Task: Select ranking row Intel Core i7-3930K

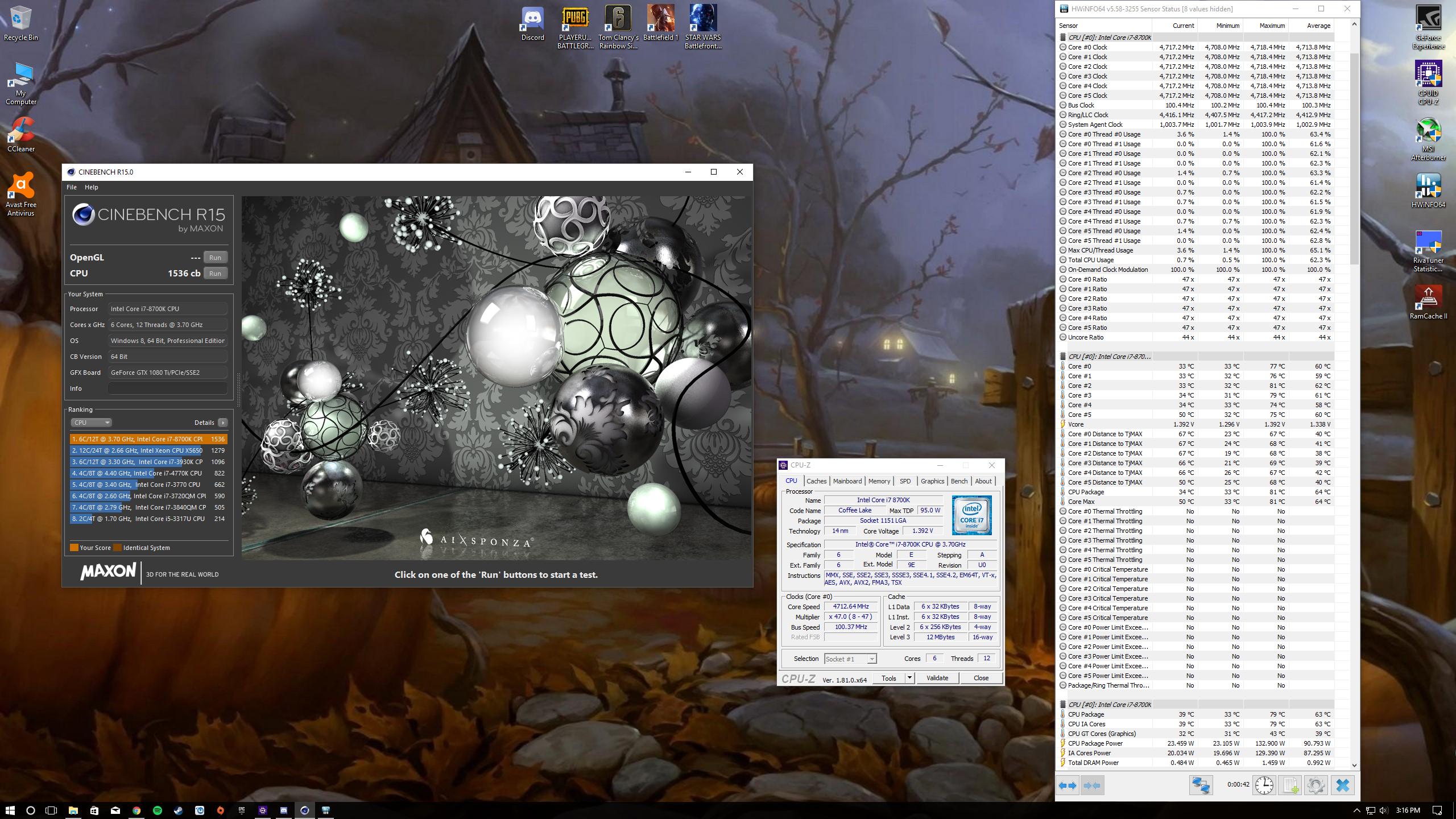Action: (148, 462)
